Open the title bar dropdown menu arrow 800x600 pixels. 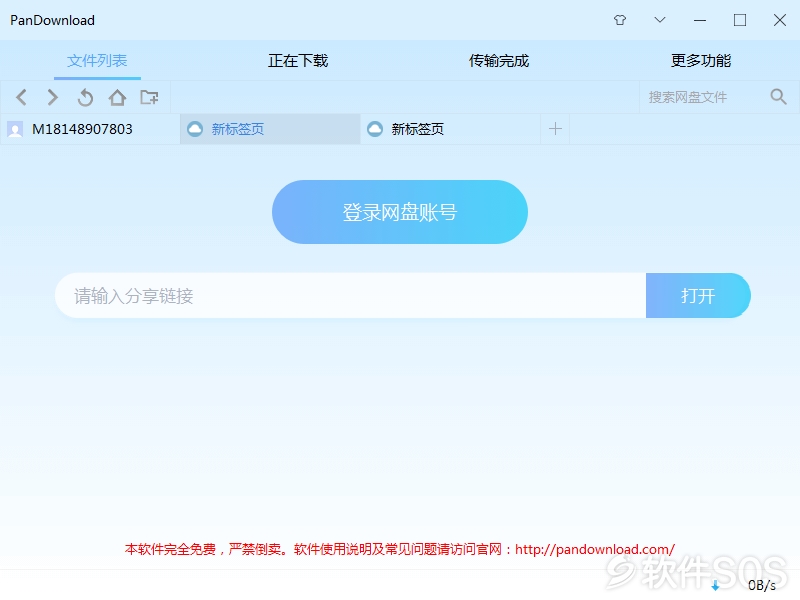[660, 20]
